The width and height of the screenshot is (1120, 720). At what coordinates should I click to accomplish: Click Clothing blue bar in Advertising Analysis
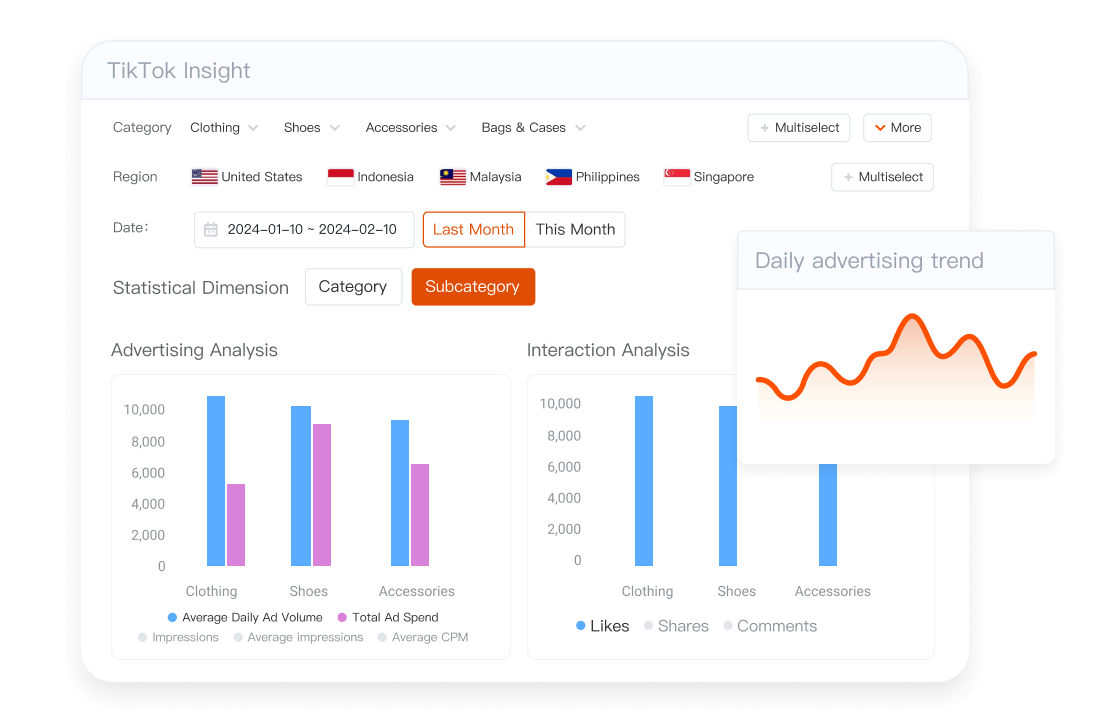click(x=216, y=481)
